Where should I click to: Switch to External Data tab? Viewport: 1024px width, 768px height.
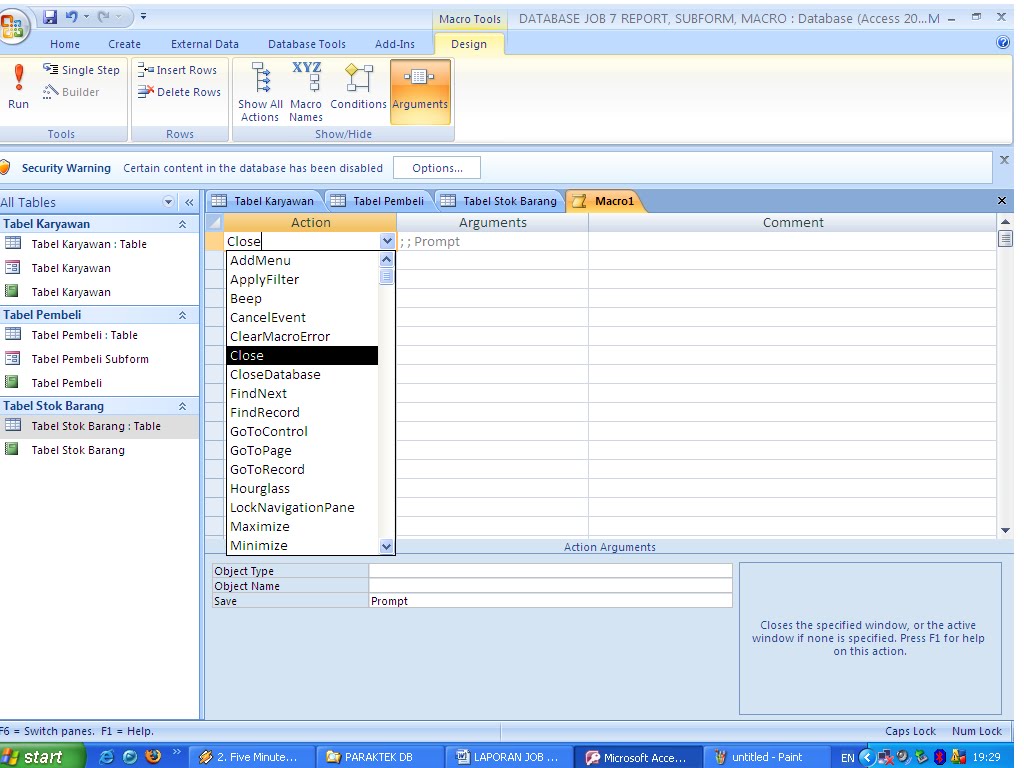(204, 44)
